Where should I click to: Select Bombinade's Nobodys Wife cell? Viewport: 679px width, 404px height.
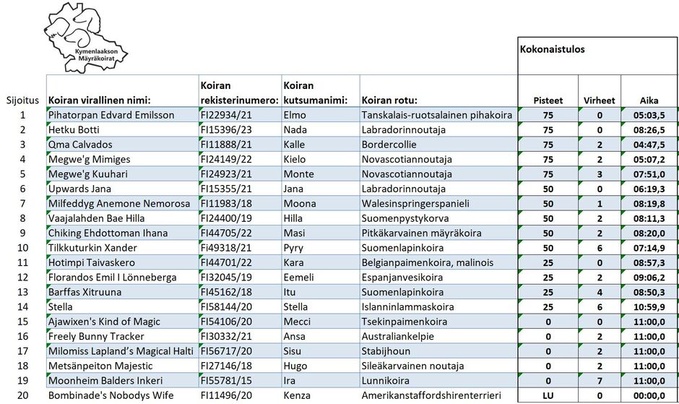(109, 396)
